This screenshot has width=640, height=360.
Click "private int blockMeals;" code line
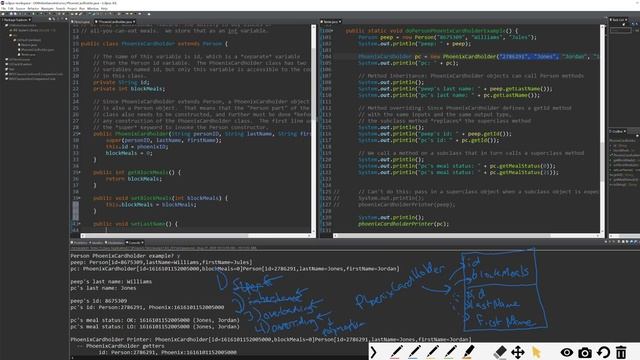click(x=129, y=89)
